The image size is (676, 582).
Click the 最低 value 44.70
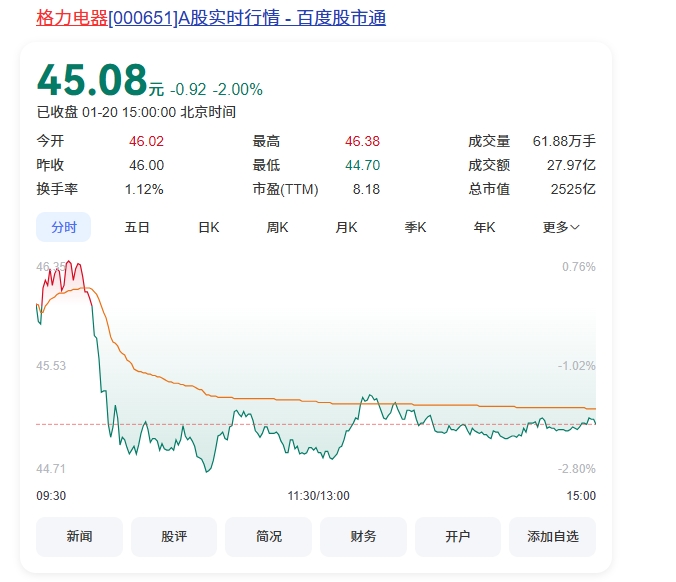point(363,165)
